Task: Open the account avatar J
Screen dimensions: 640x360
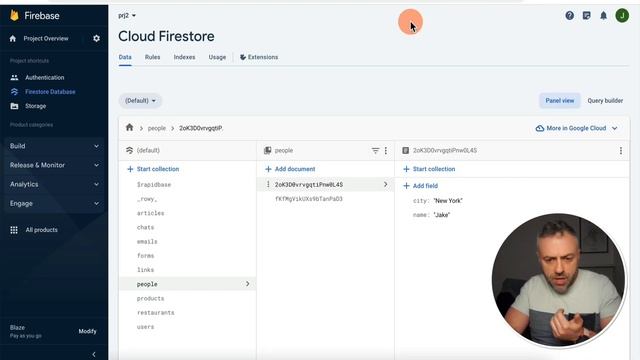Action: coord(622,16)
